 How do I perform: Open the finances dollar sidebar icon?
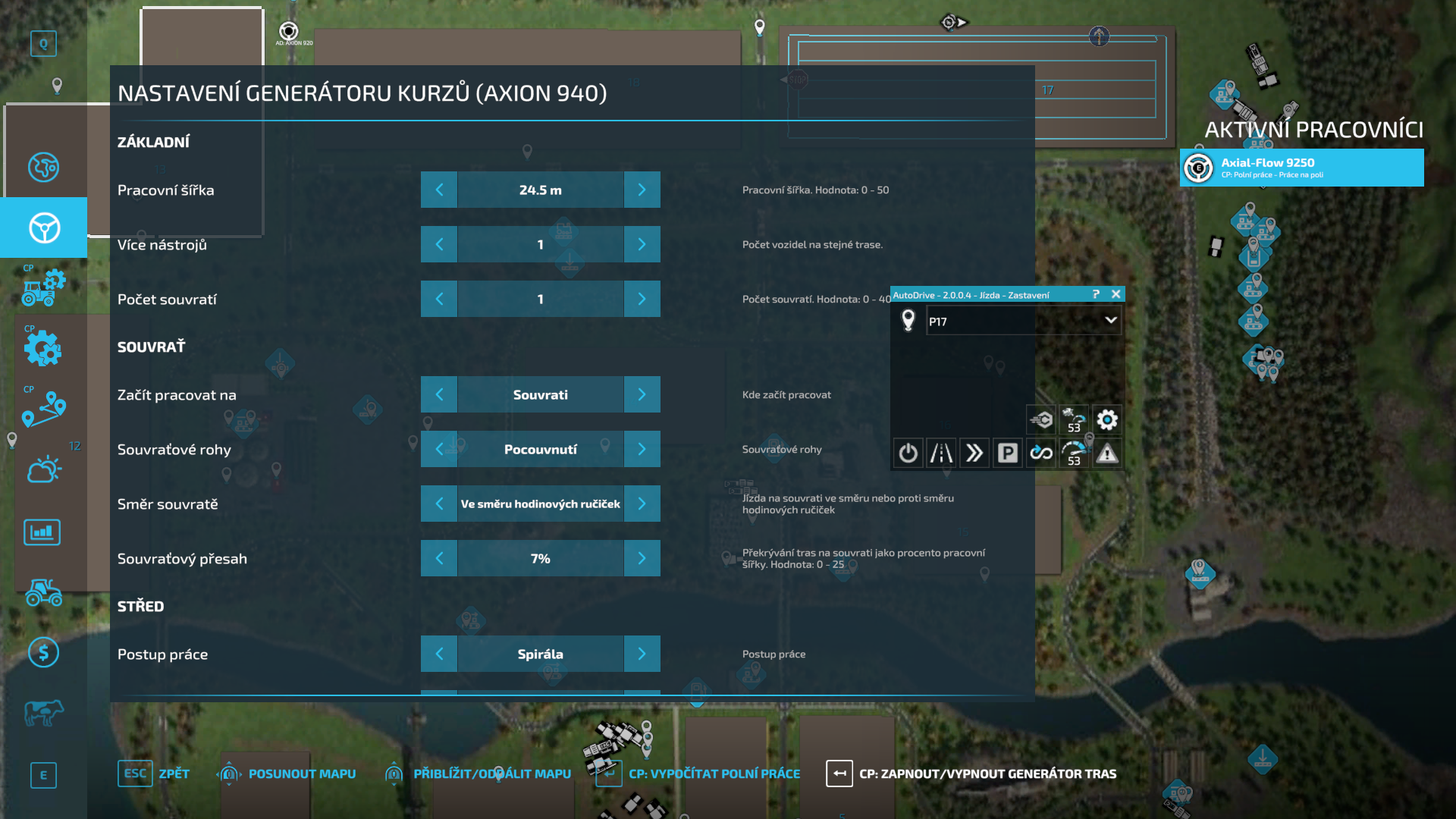pos(43,652)
